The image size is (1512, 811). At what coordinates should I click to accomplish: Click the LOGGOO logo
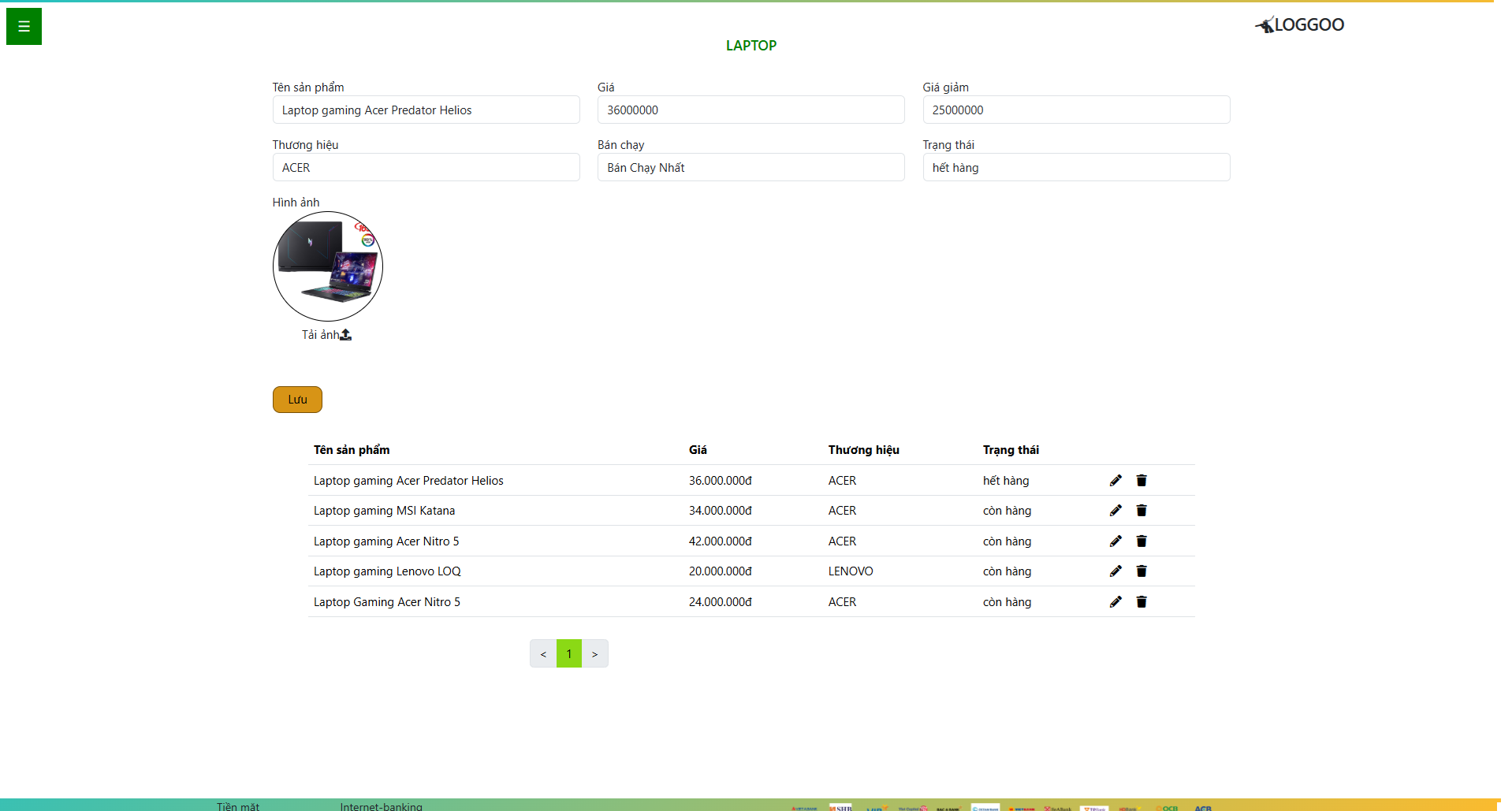(1300, 25)
